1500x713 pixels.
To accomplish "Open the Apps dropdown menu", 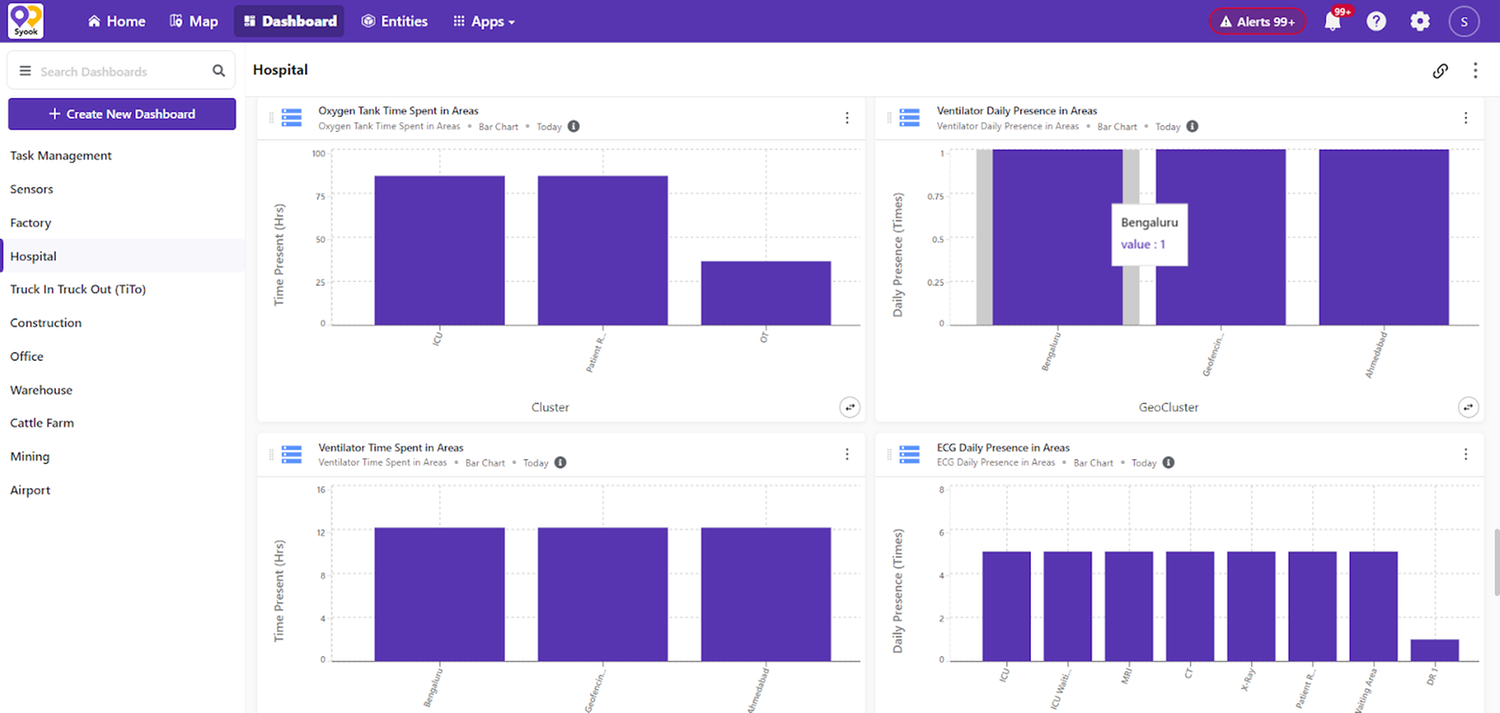I will pyautogui.click(x=483, y=20).
